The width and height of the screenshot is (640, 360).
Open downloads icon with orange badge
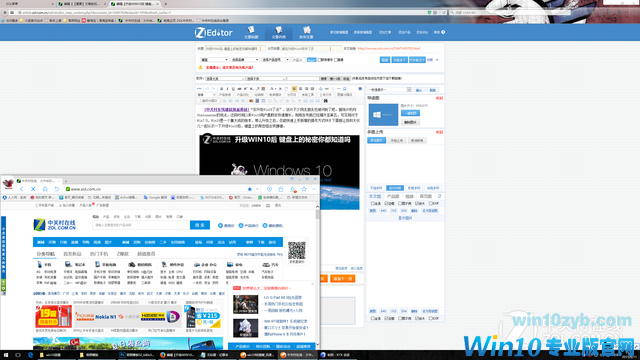[x=293, y=189]
